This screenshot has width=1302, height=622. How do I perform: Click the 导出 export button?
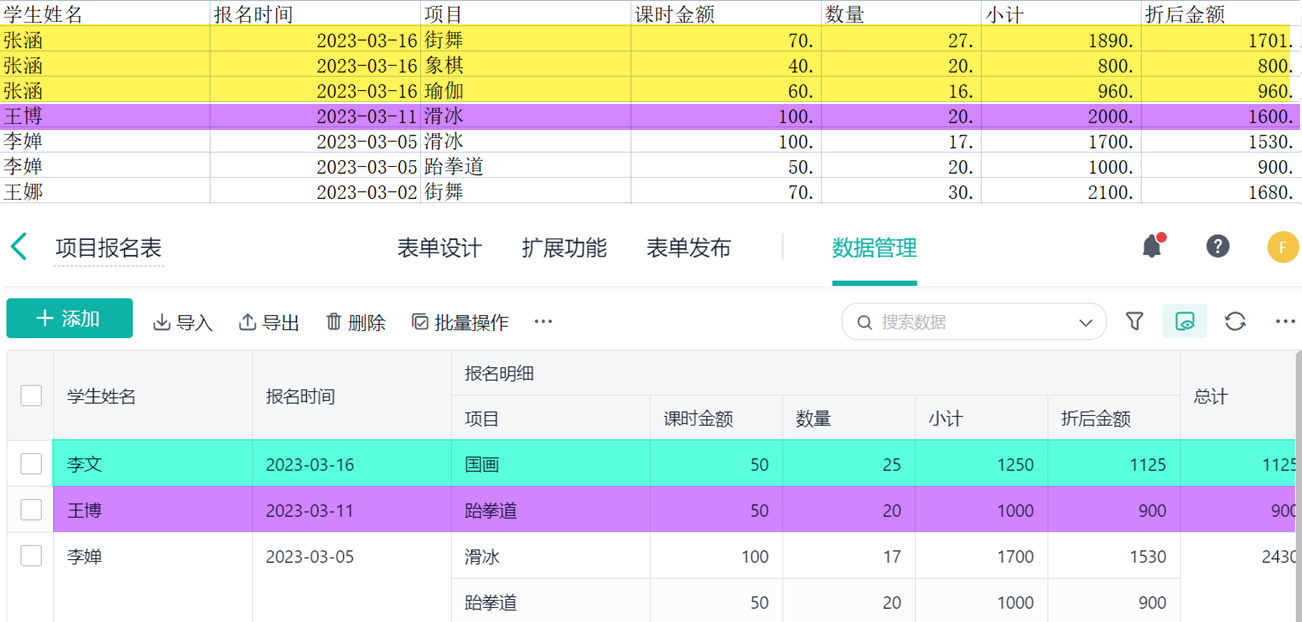[x=269, y=322]
